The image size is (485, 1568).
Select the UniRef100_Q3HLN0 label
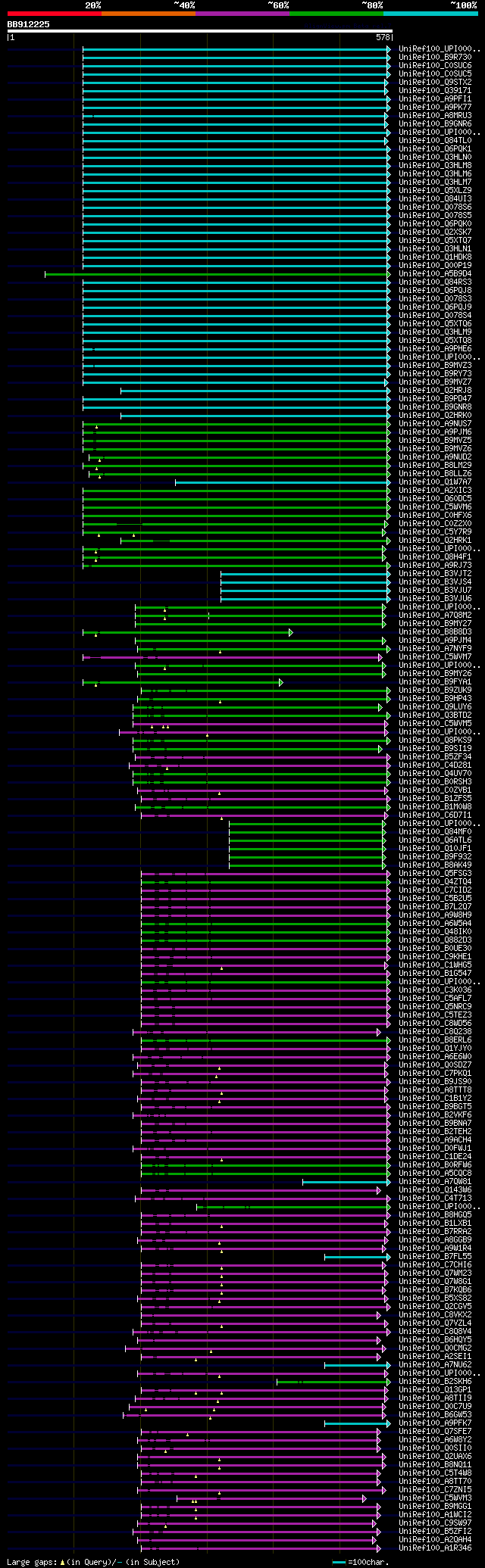tap(435, 157)
